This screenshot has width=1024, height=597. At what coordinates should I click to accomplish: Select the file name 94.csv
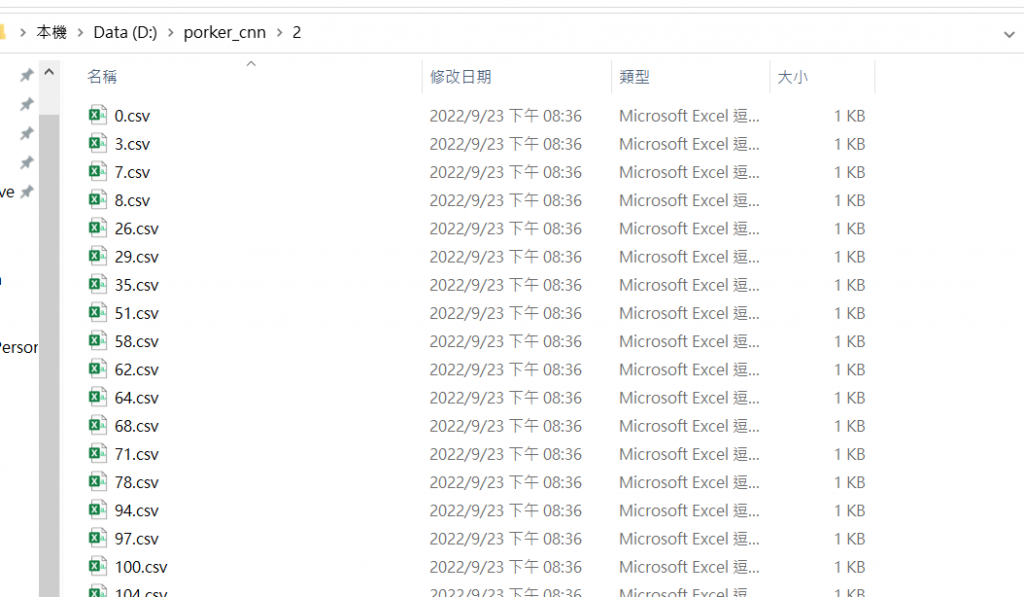(136, 510)
